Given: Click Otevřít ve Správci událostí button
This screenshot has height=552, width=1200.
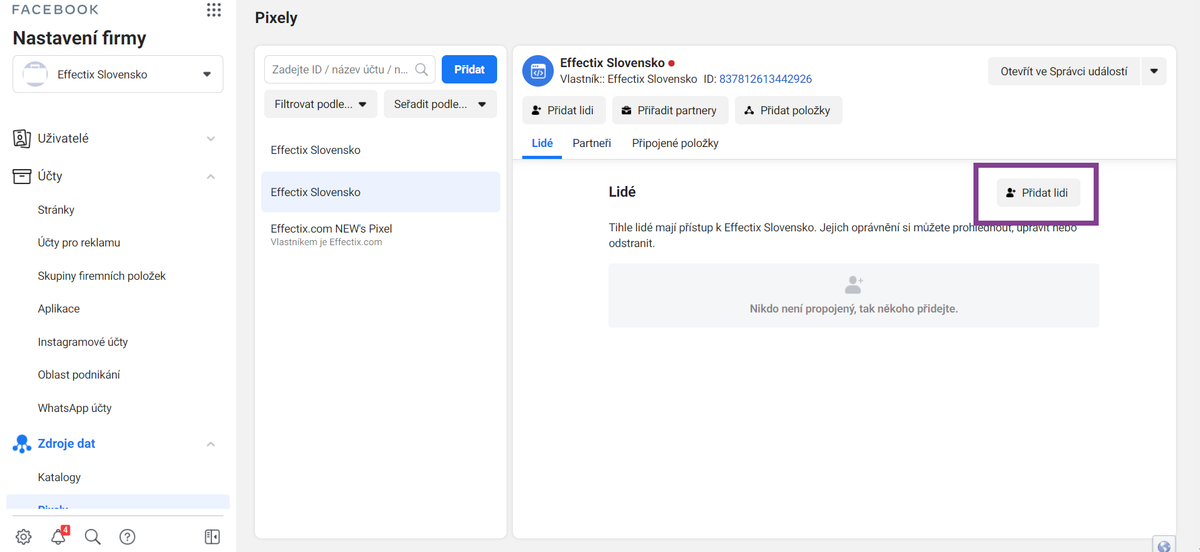Looking at the screenshot, I should coord(1064,71).
